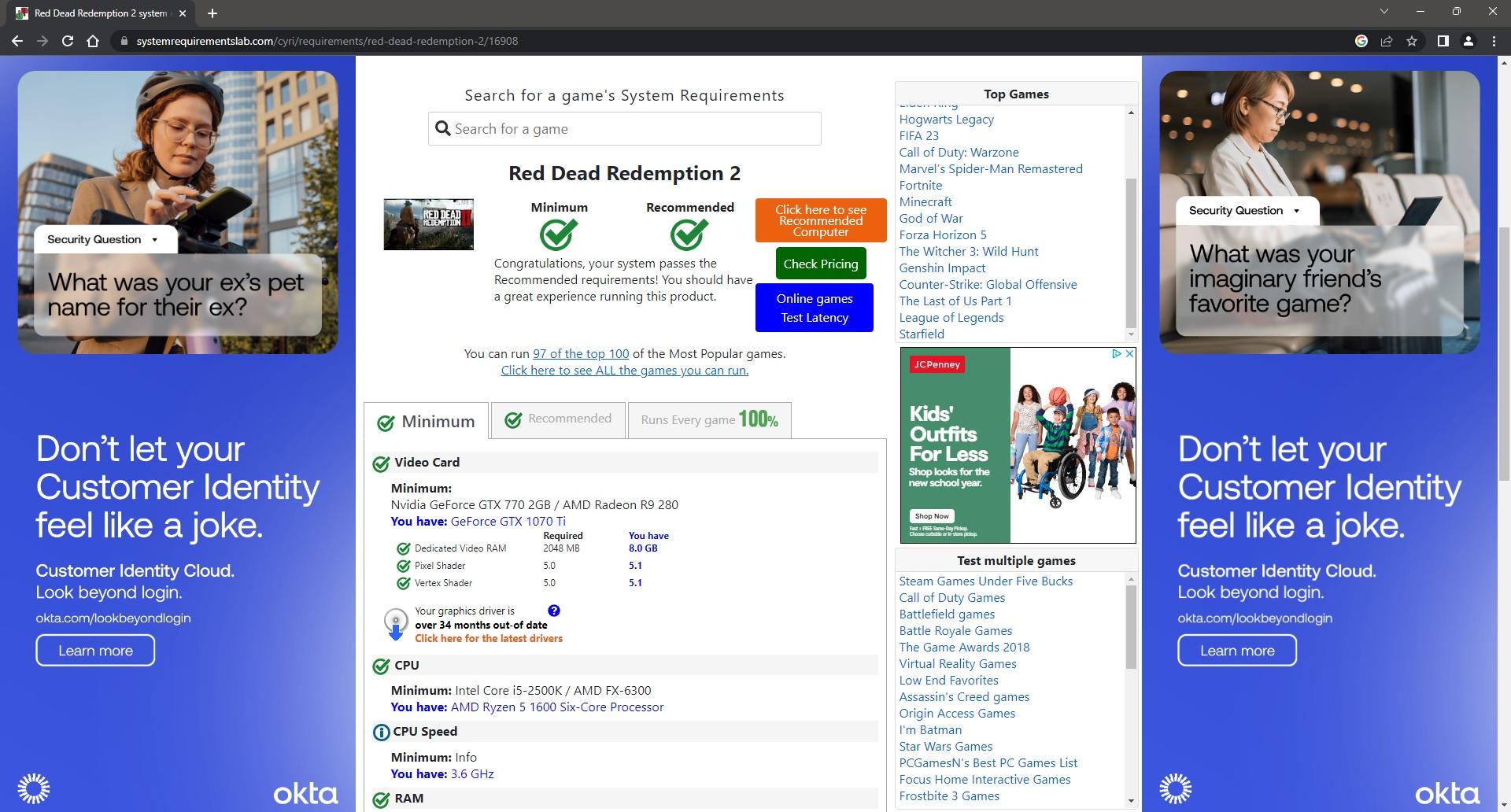
Task: Open the God of War link
Action: pyautogui.click(x=931, y=219)
